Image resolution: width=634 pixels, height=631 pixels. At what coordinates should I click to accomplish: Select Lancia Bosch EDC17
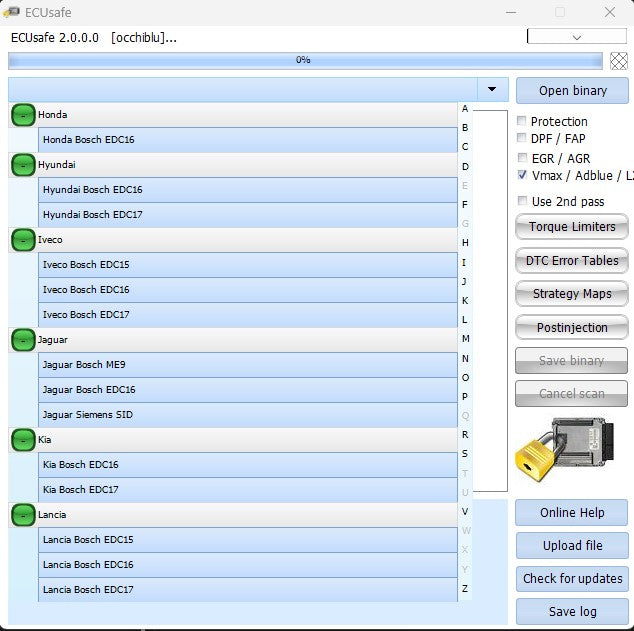(x=248, y=590)
